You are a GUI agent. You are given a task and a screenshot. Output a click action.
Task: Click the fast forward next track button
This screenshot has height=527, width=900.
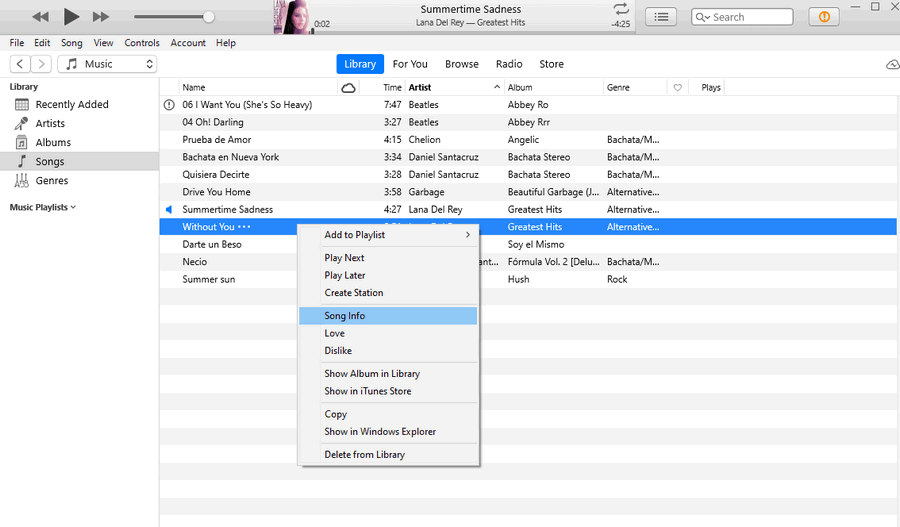[101, 17]
